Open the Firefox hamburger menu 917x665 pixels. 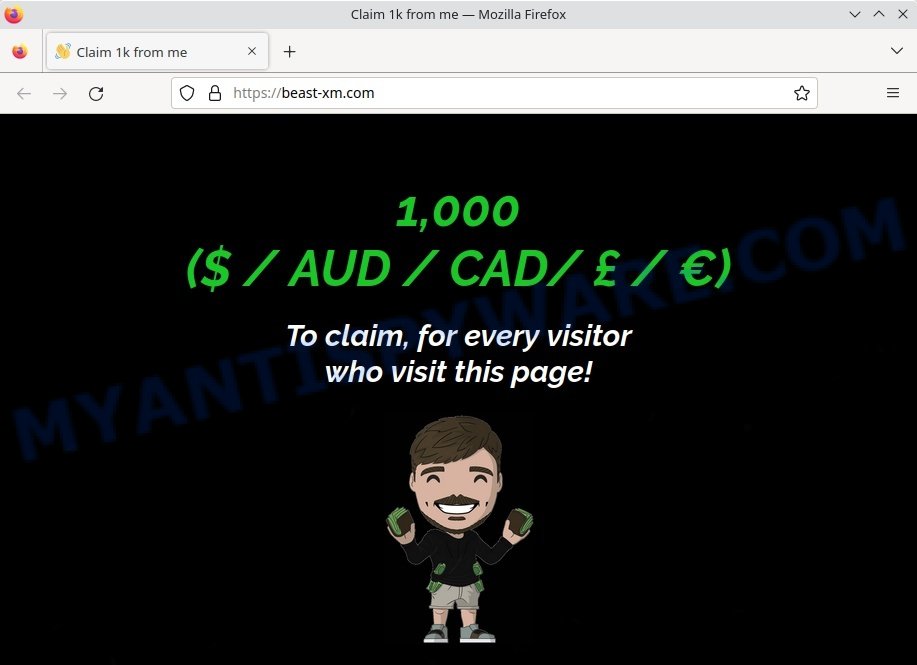point(892,93)
